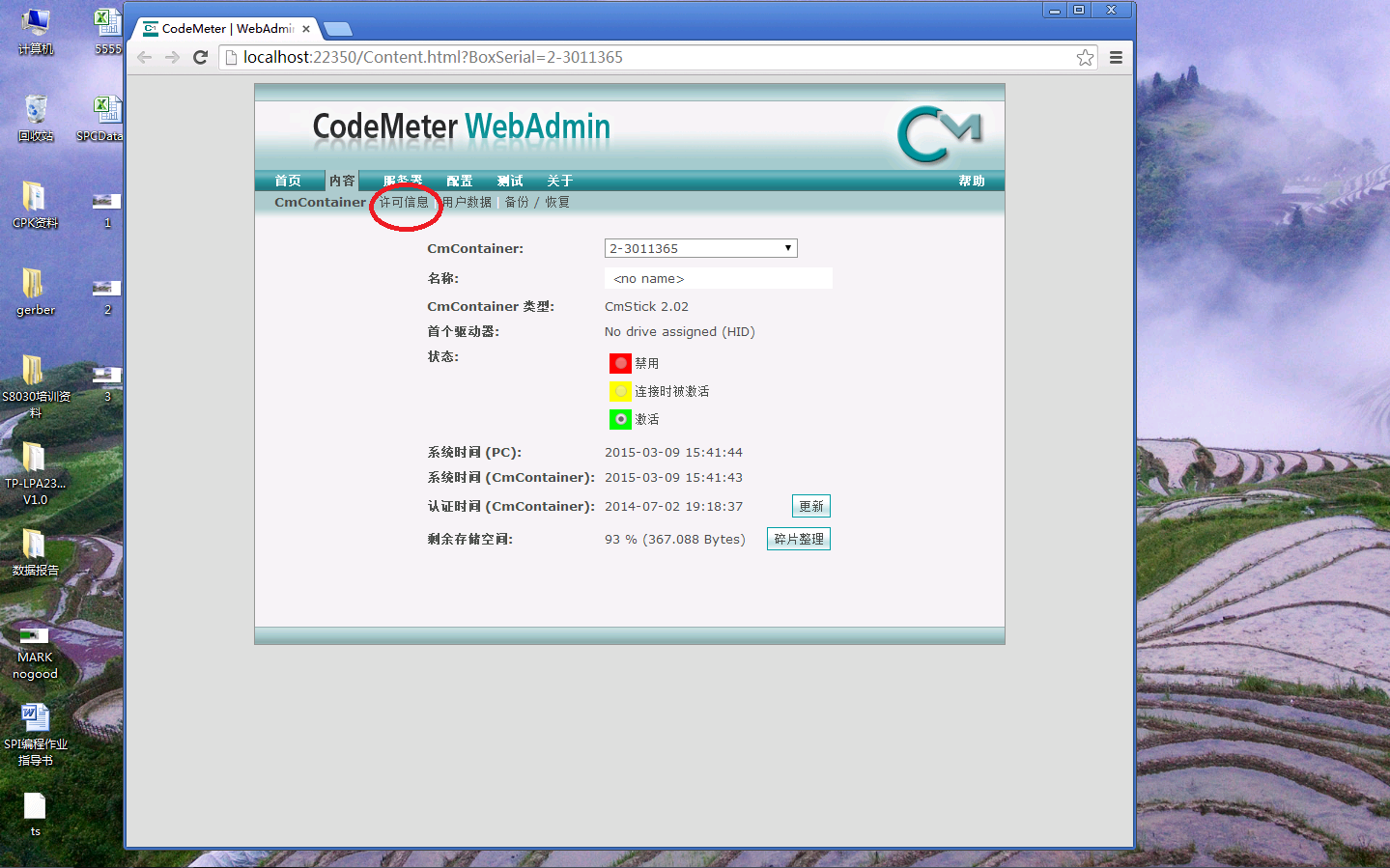Open the 首页 navigation tab
This screenshot has height=868, width=1390.
(288, 181)
